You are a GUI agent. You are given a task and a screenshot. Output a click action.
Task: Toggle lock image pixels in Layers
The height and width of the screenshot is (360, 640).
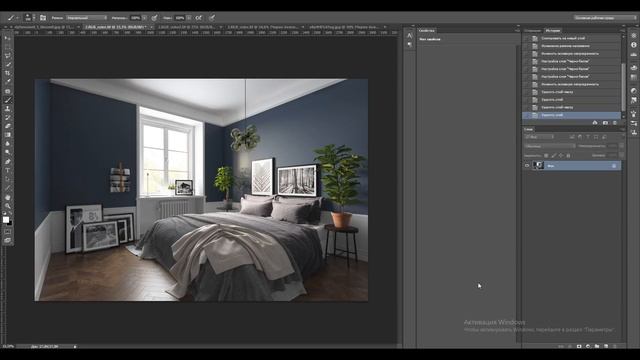[553, 156]
